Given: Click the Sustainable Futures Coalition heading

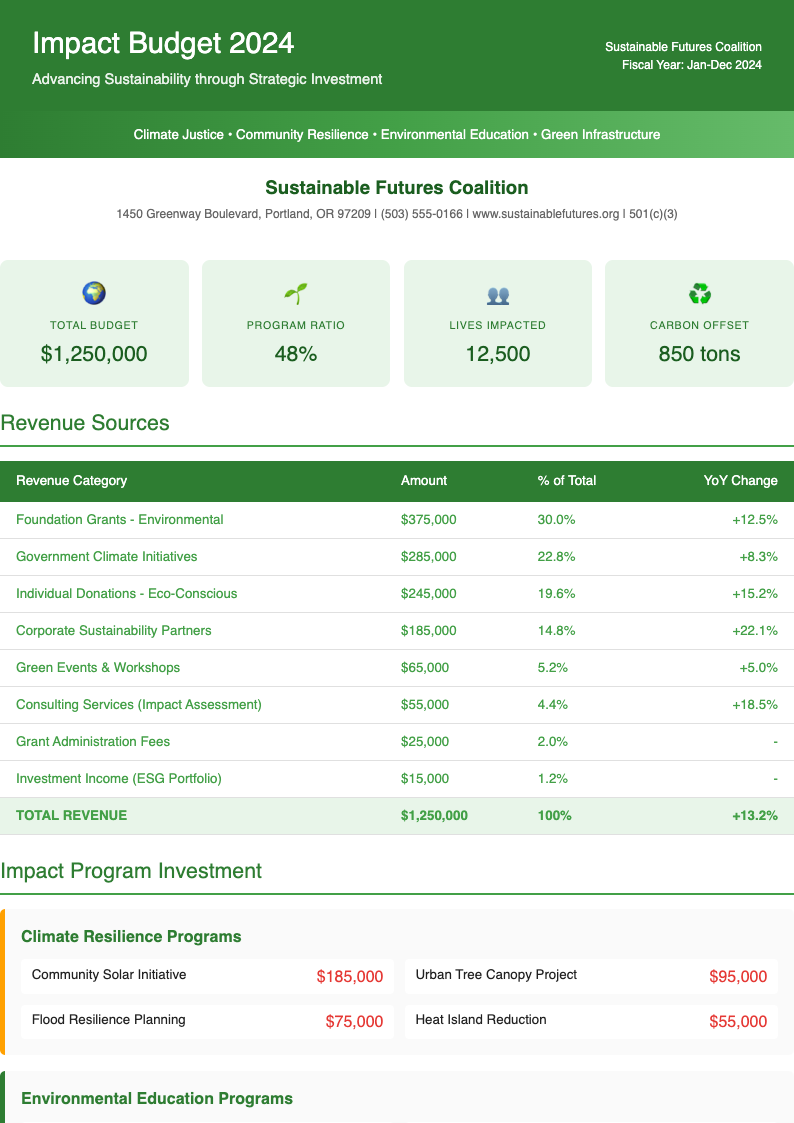Looking at the screenshot, I should point(397,188).
